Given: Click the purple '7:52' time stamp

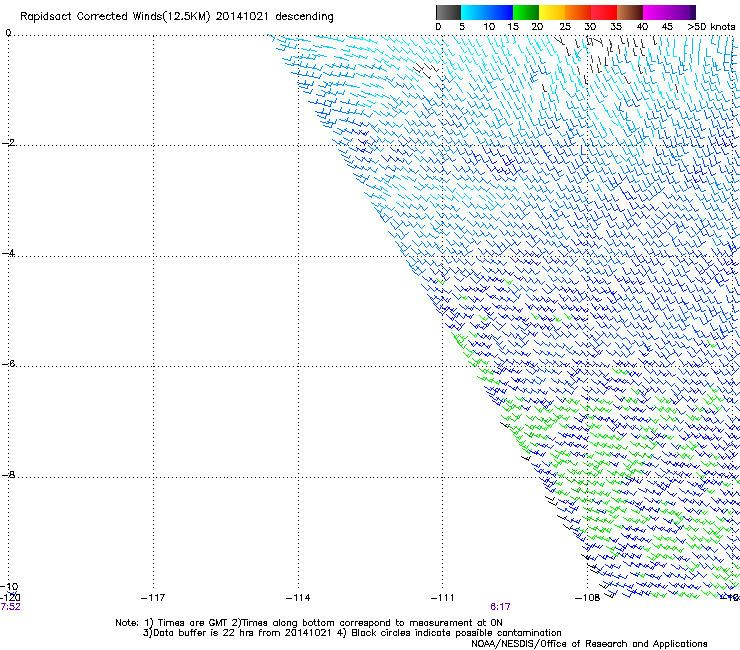Looking at the screenshot, I should [x=10, y=607].
